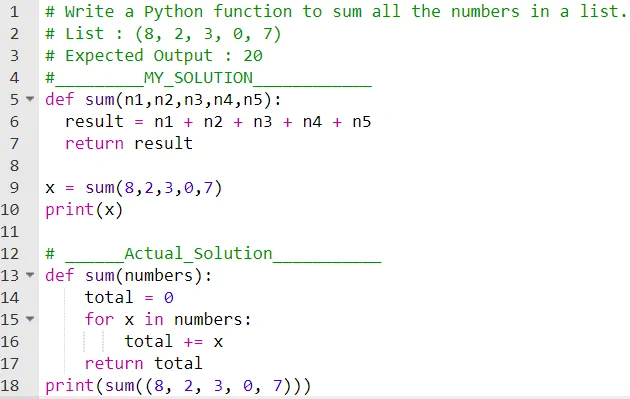Click line number 11 in the gutter
Image resolution: width=630 pixels, height=399 pixels.
point(10,232)
